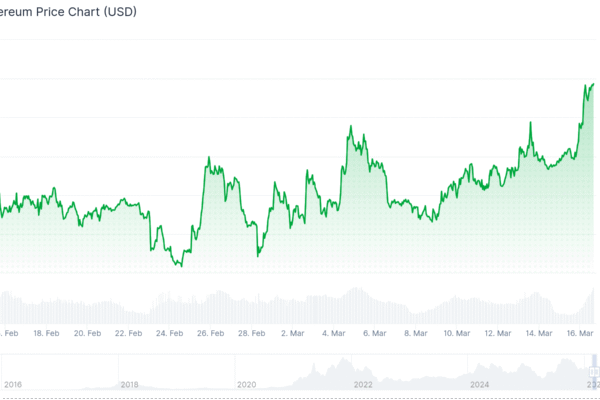
Task: Select the 28. Feb axis tick label
Action: [x=251, y=333]
